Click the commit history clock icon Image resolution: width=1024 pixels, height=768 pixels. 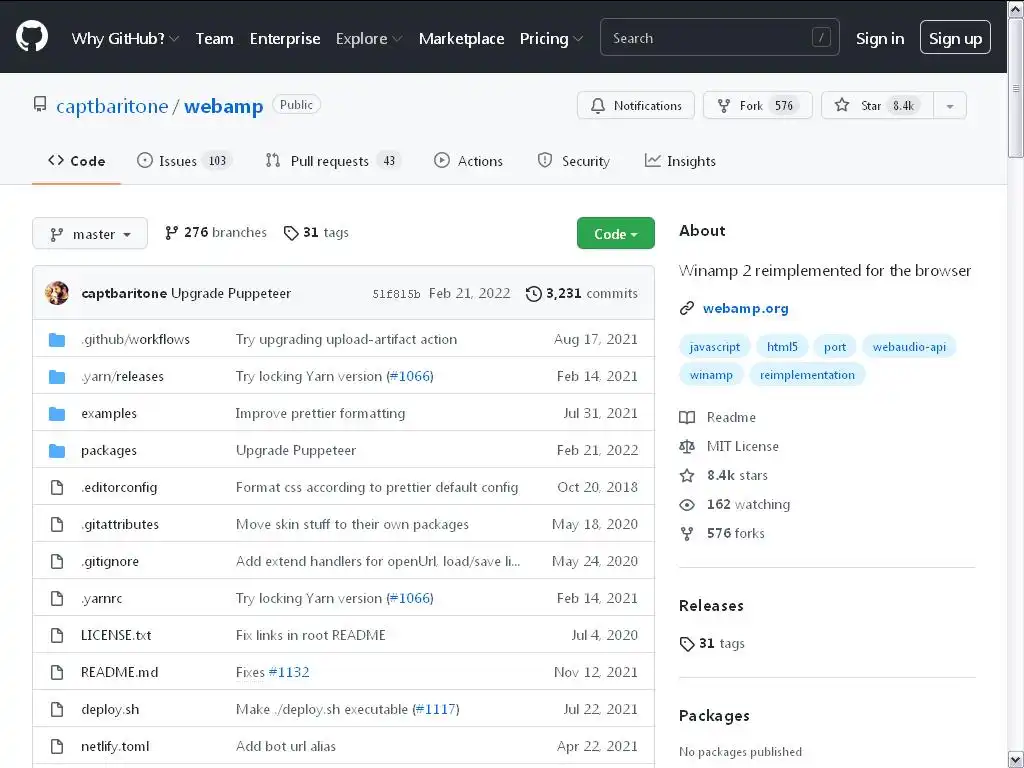click(534, 294)
